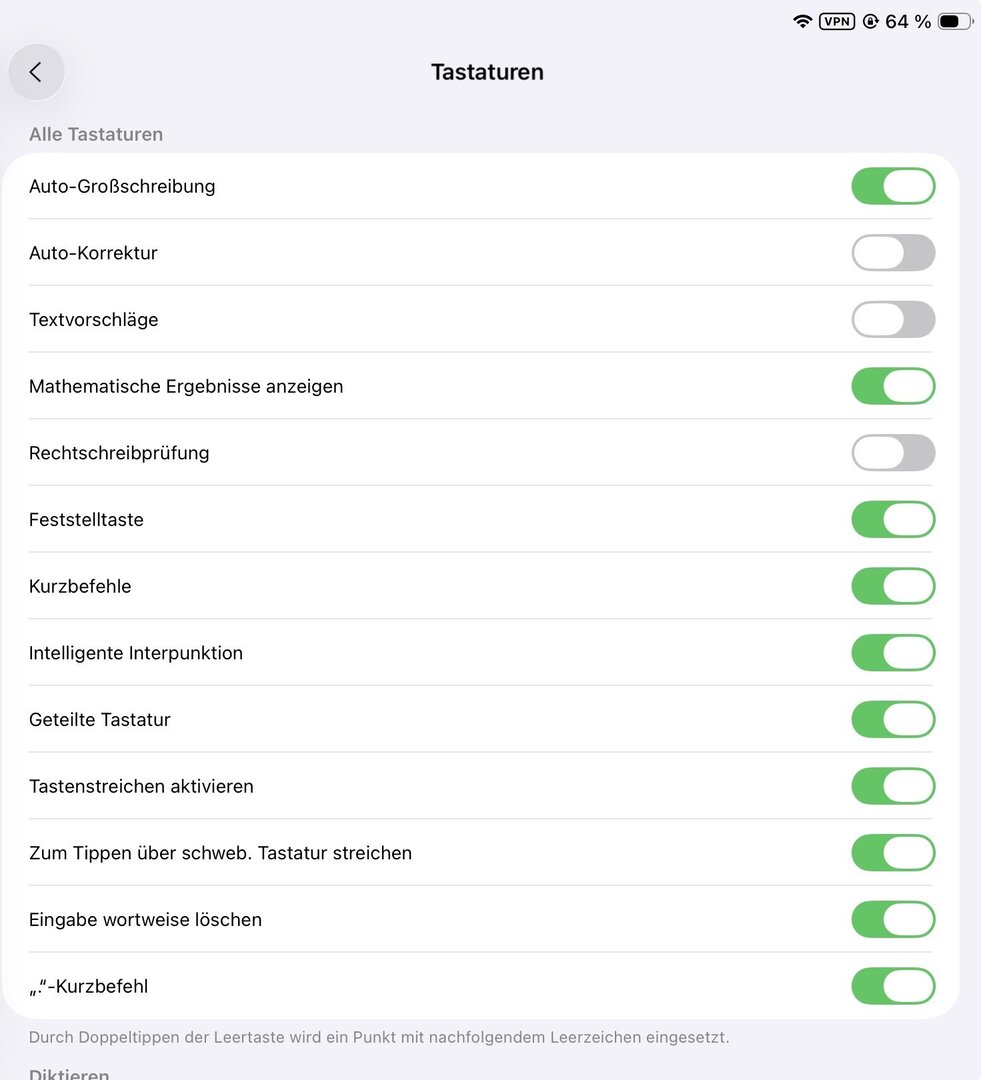Disable Auto-Großschreibung switch
Image resolution: width=981 pixels, height=1080 pixels.
(x=893, y=186)
